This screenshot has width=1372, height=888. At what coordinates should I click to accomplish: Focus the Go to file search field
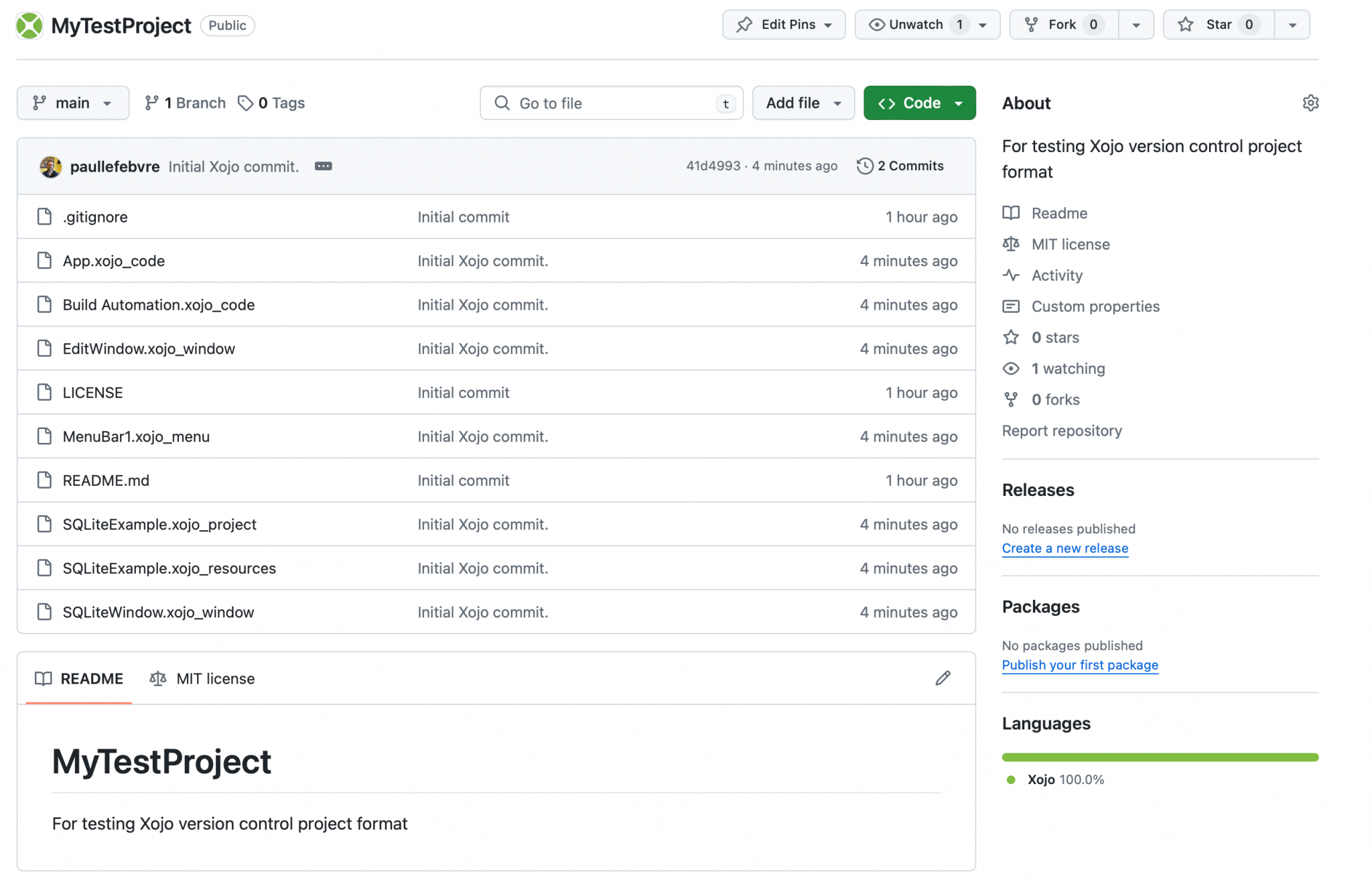click(x=611, y=103)
